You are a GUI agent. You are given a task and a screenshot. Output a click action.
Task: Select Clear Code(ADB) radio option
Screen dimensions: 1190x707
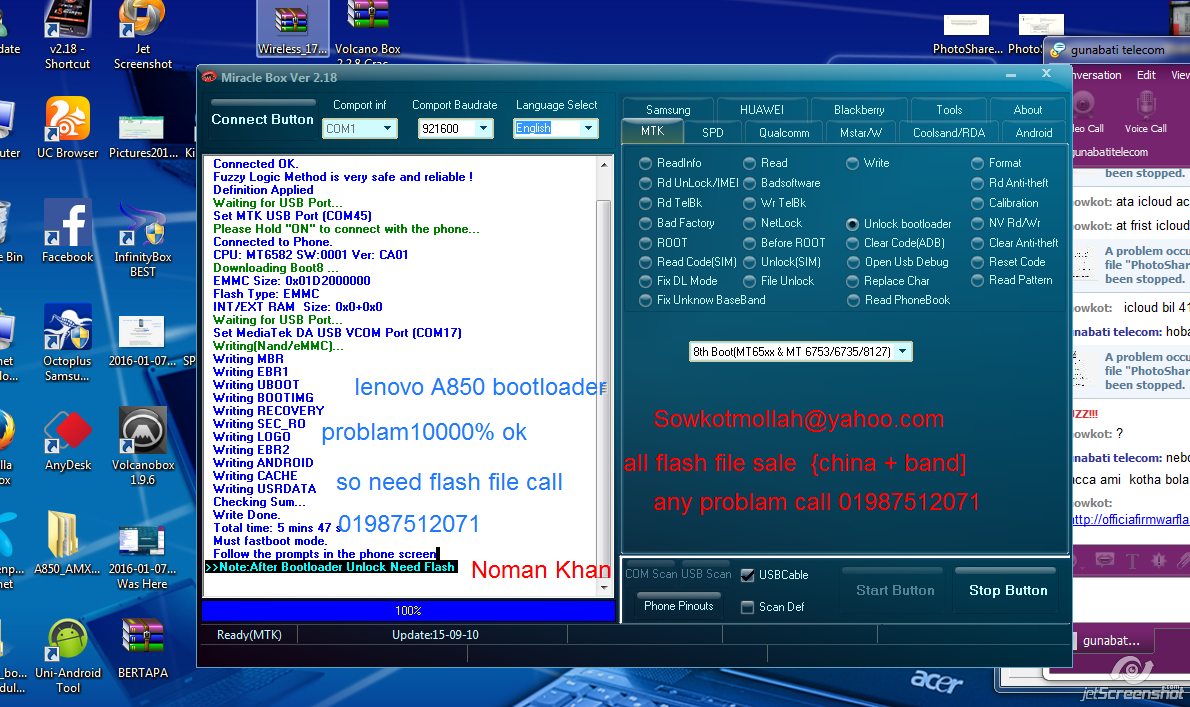(x=852, y=243)
